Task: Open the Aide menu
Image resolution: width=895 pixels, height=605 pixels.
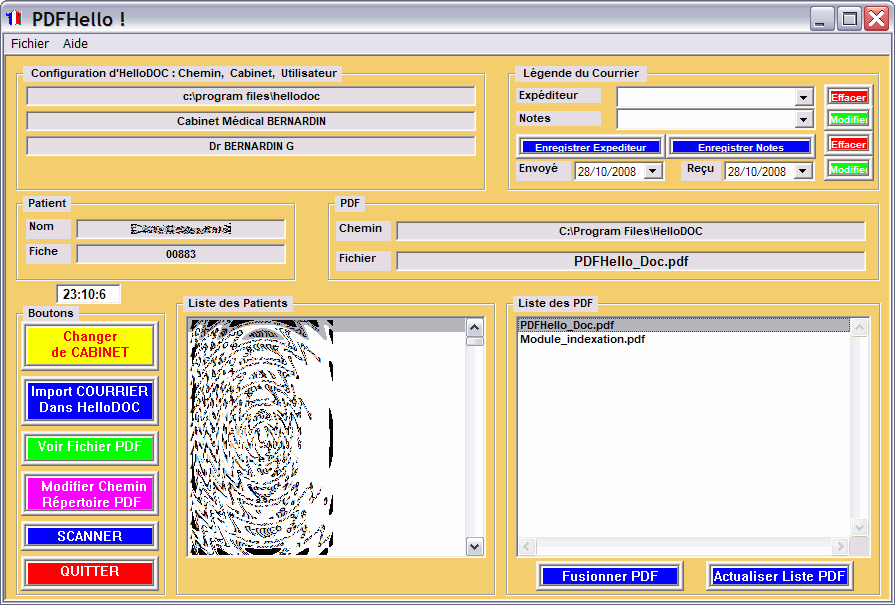Action: [75, 43]
